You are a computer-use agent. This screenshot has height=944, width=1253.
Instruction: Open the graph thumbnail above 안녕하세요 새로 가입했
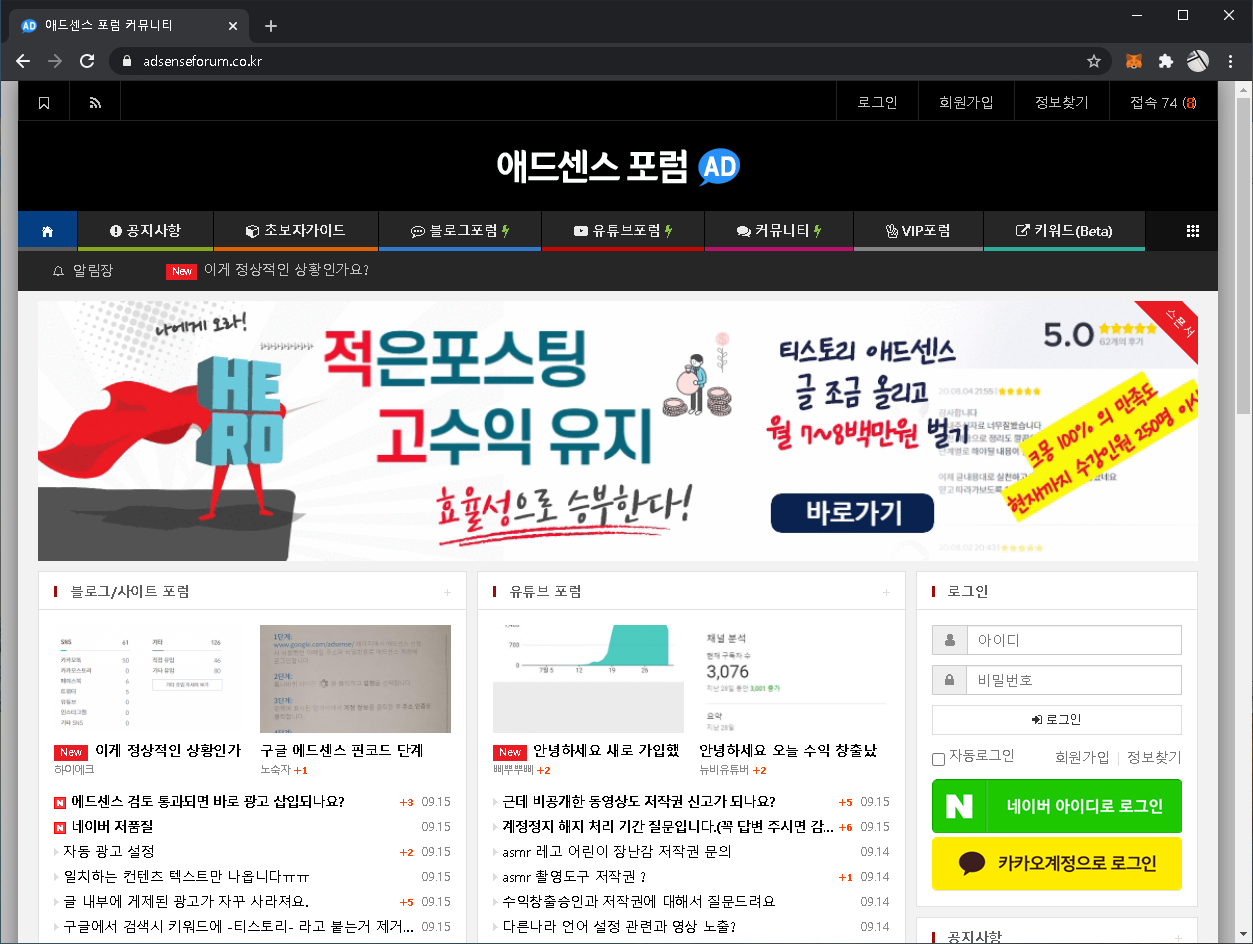coord(588,679)
